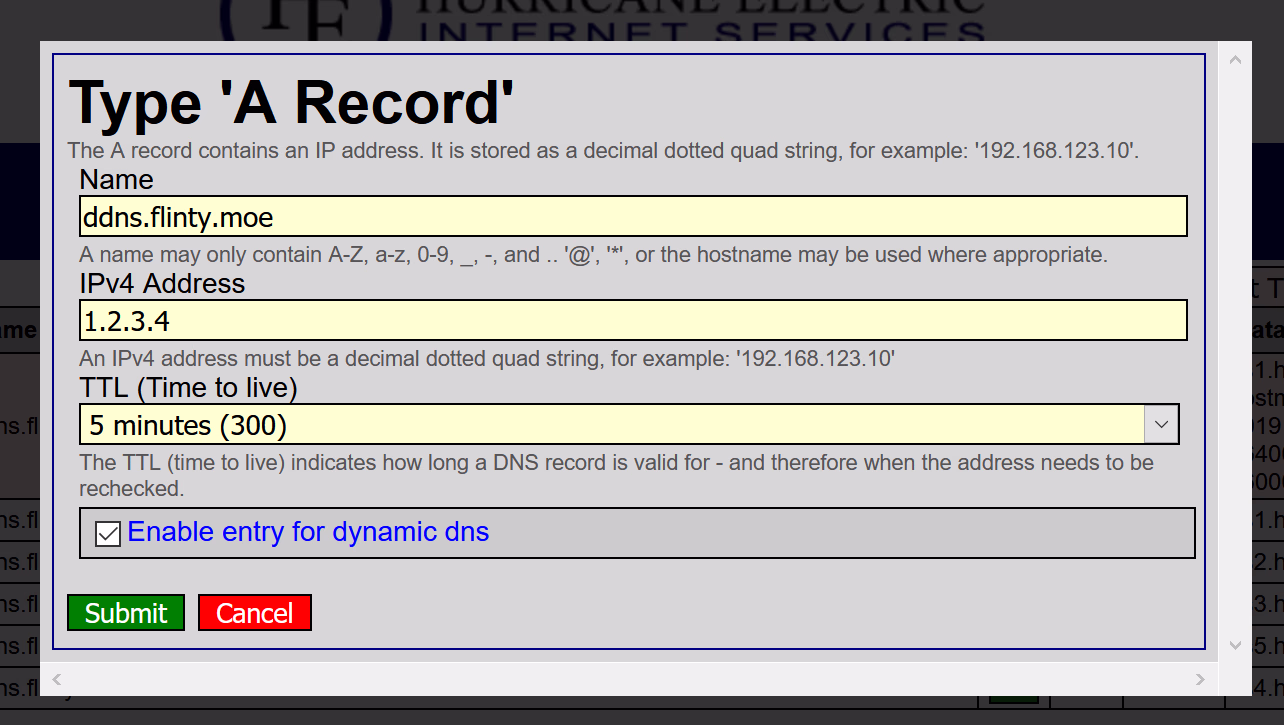
Task: Click 'Enable entry for dynamic dns' label
Action: [x=308, y=532]
